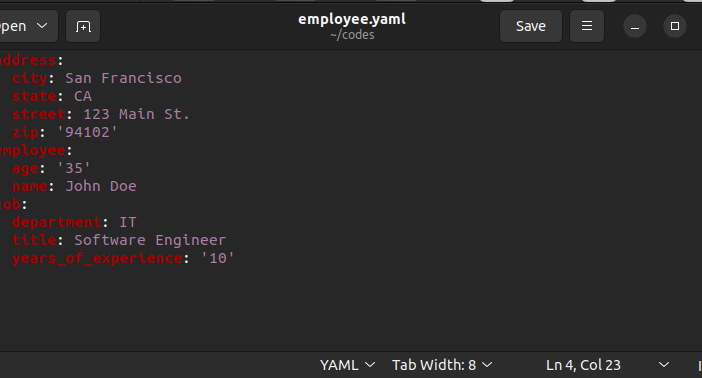
Task: Maximize the editor window
Action: coord(674,26)
